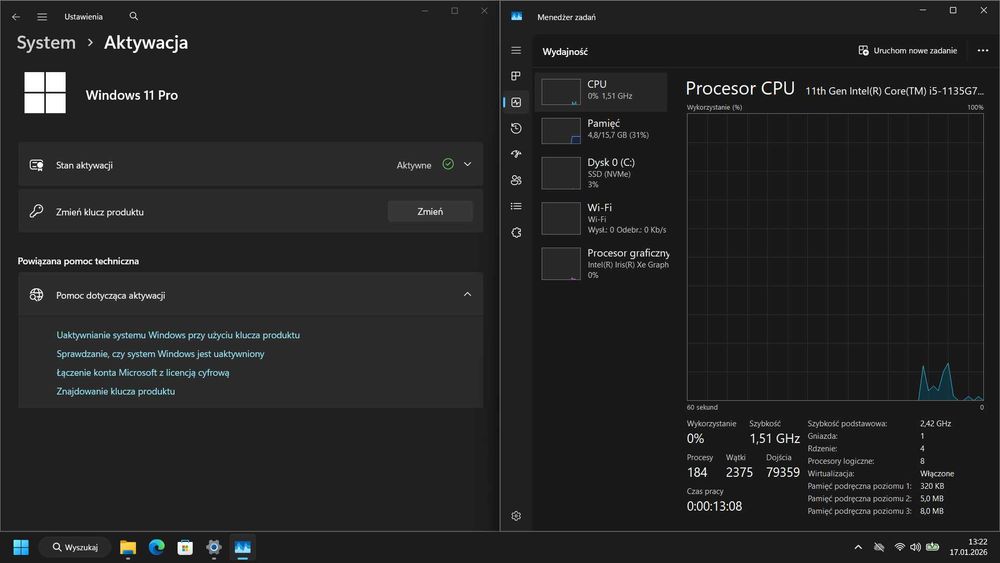Viewport: 1000px width, 563px height.
Task: Select Dysk 0 (C:) performance item
Action: pos(601,173)
